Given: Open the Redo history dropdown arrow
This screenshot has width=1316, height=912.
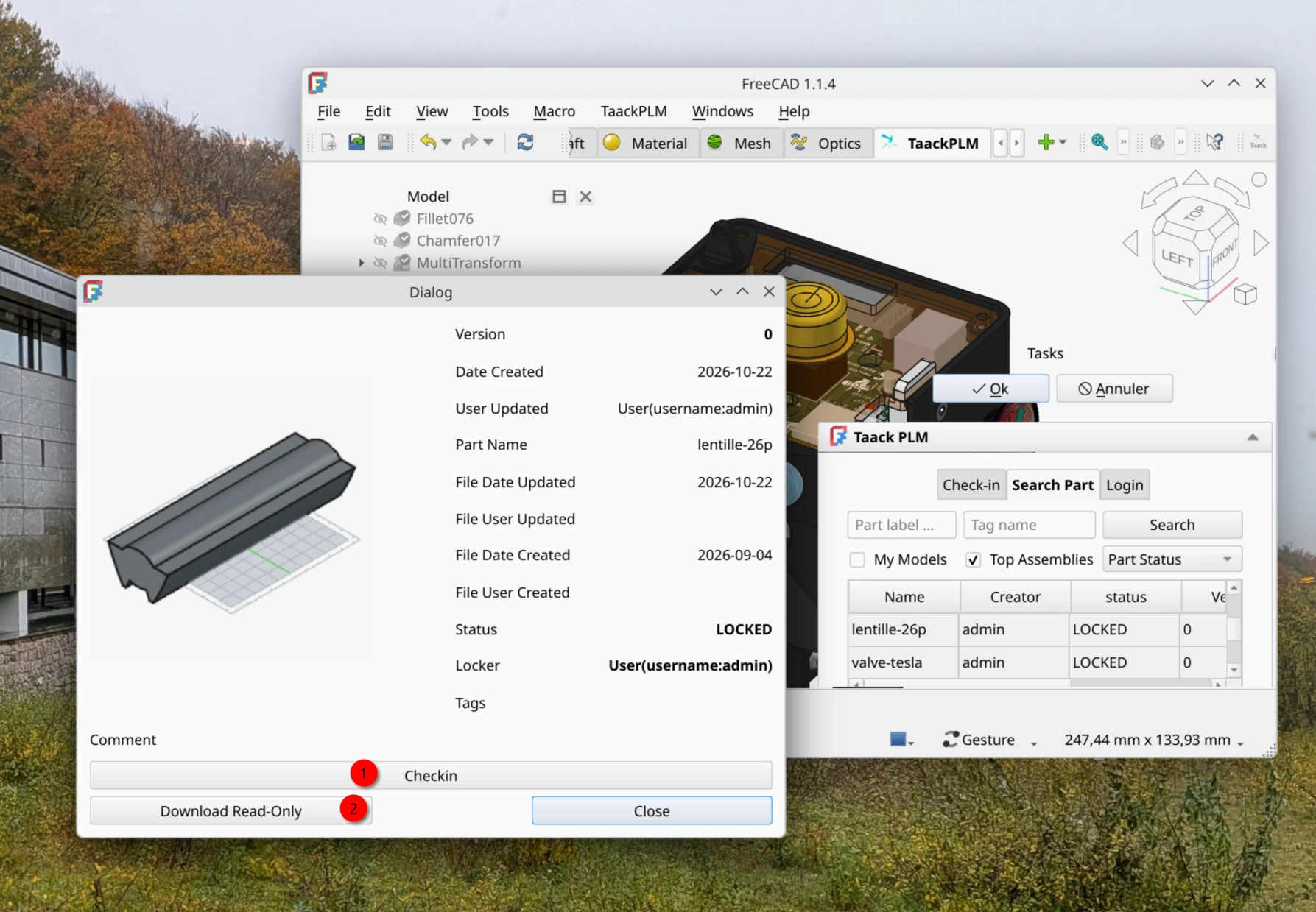Looking at the screenshot, I should [x=488, y=143].
